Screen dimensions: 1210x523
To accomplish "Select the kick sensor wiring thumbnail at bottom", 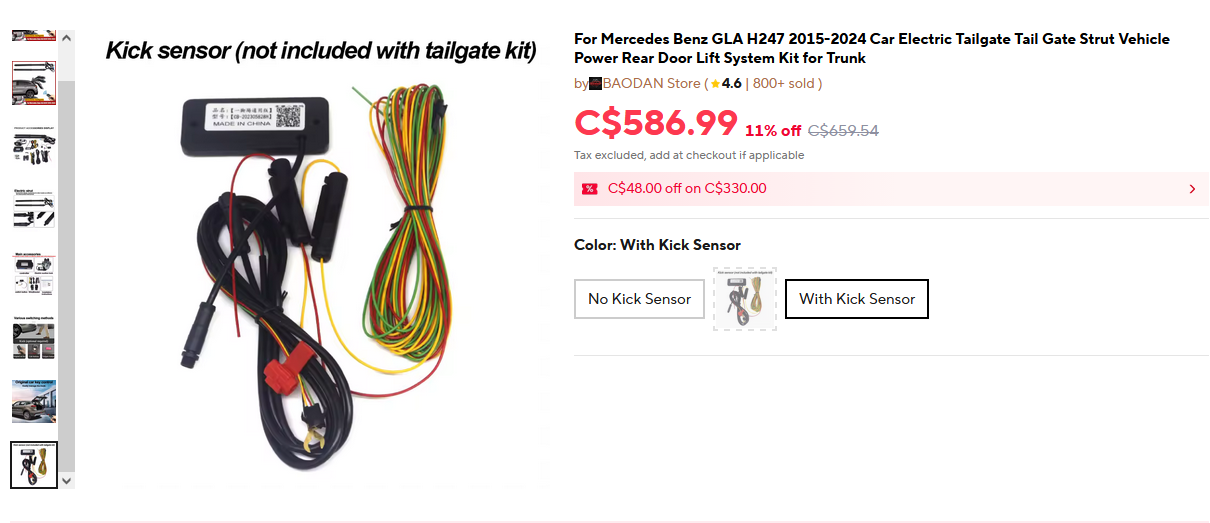I will (34, 465).
